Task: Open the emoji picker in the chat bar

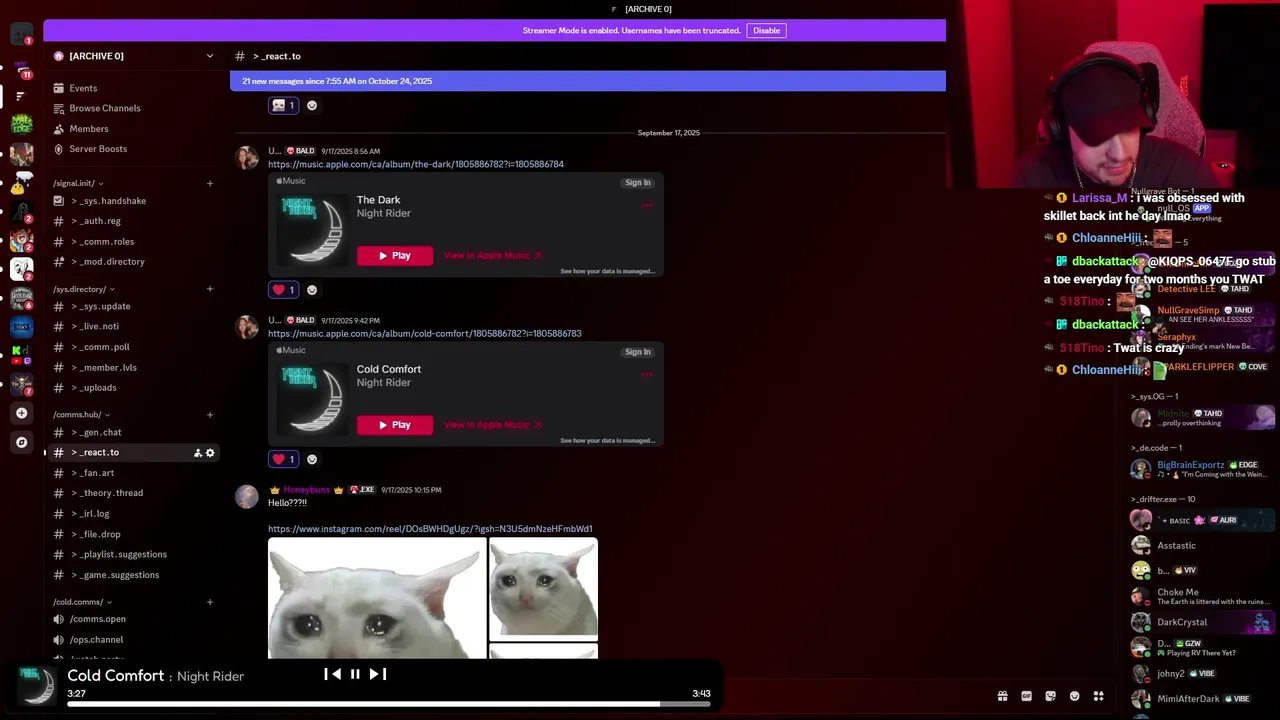Action: click(1074, 697)
